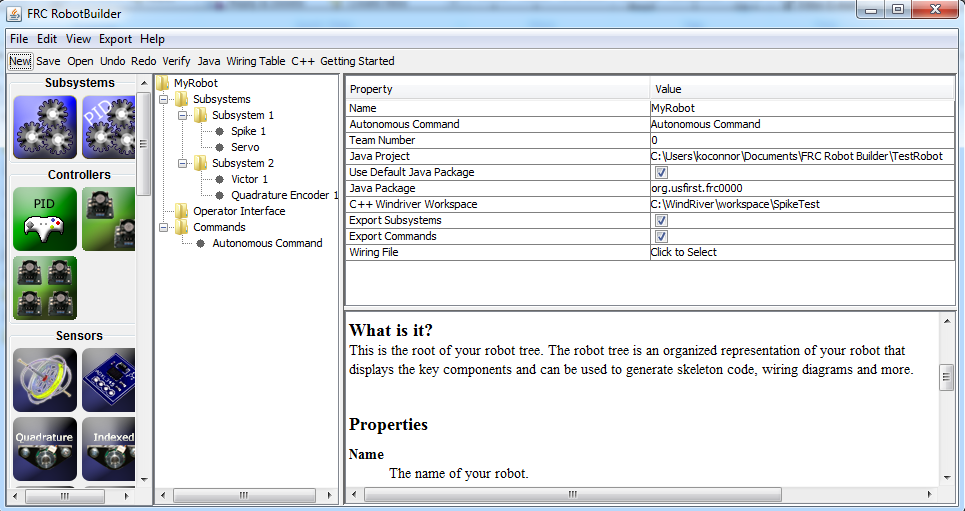
Task: Select the gears Subsystem palette icon
Action: (45, 127)
